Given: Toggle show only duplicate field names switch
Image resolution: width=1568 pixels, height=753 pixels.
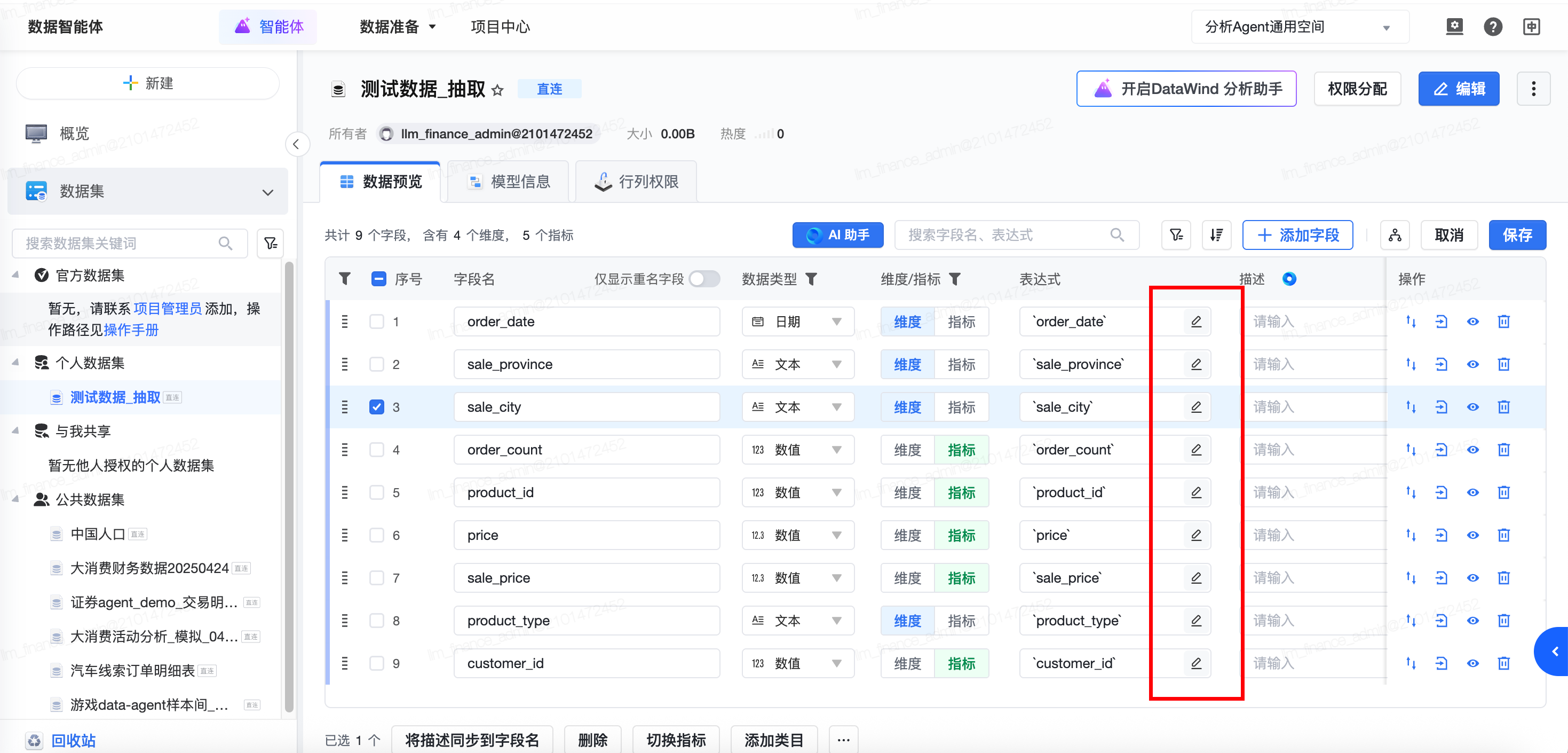Looking at the screenshot, I should tap(704, 278).
